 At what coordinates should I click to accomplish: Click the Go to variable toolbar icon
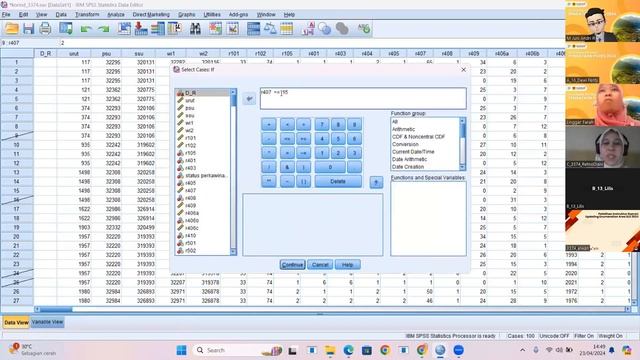point(141,29)
